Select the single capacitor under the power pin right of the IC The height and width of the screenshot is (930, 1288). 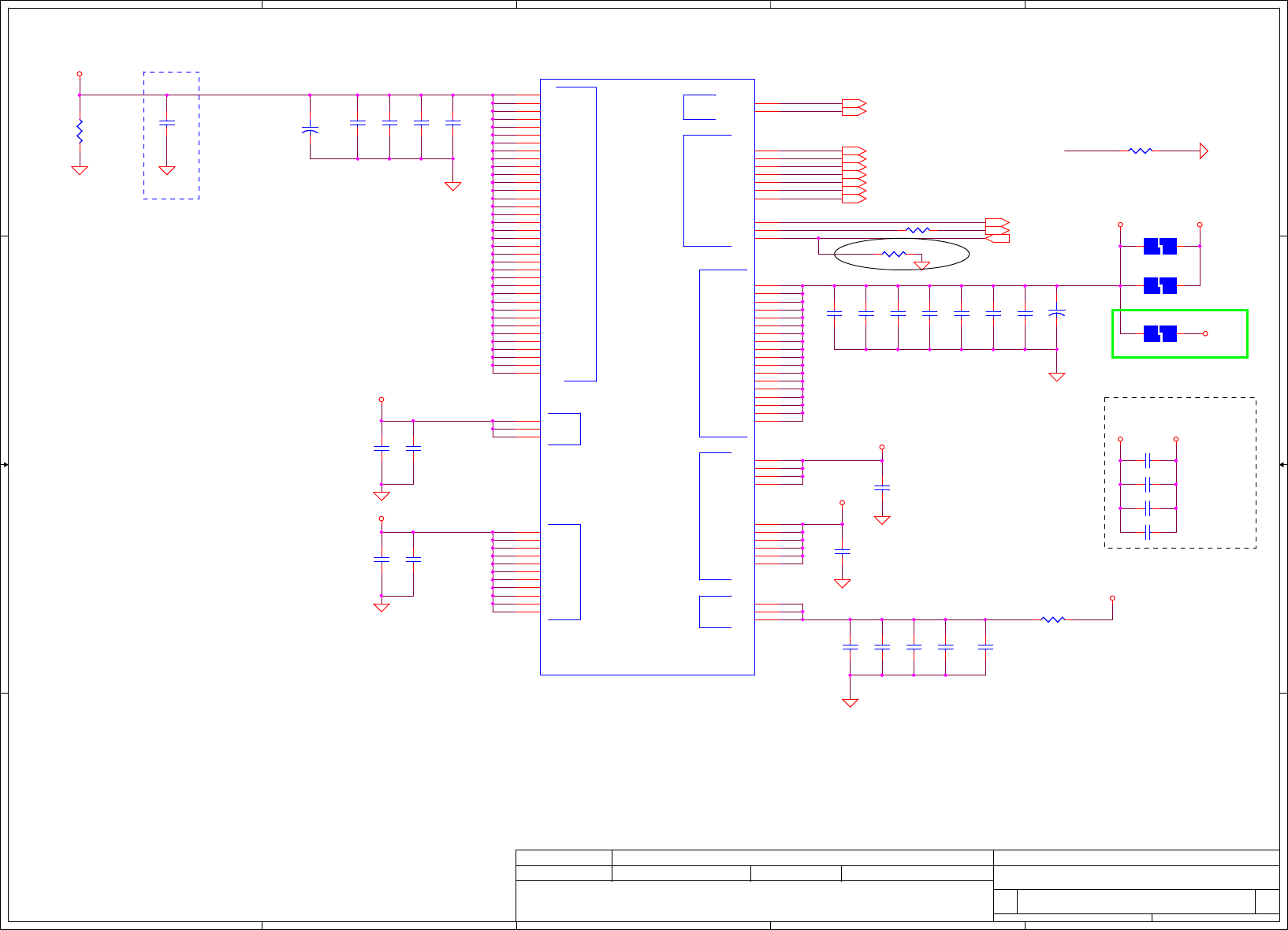[x=882, y=488]
